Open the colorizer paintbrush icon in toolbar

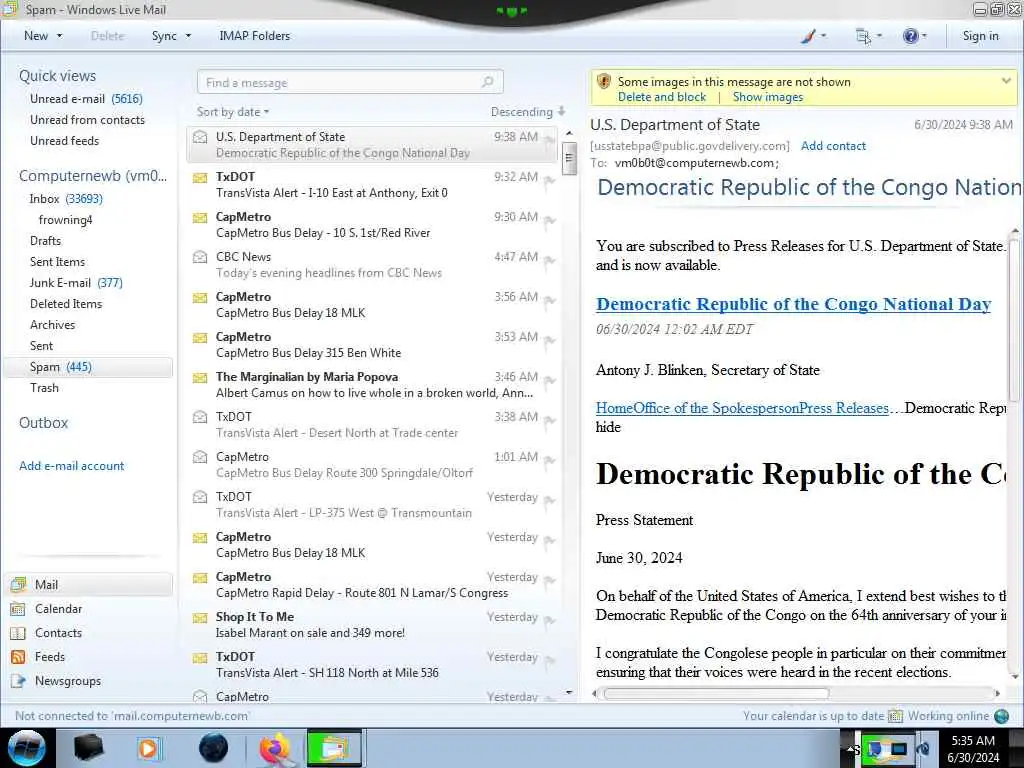808,36
